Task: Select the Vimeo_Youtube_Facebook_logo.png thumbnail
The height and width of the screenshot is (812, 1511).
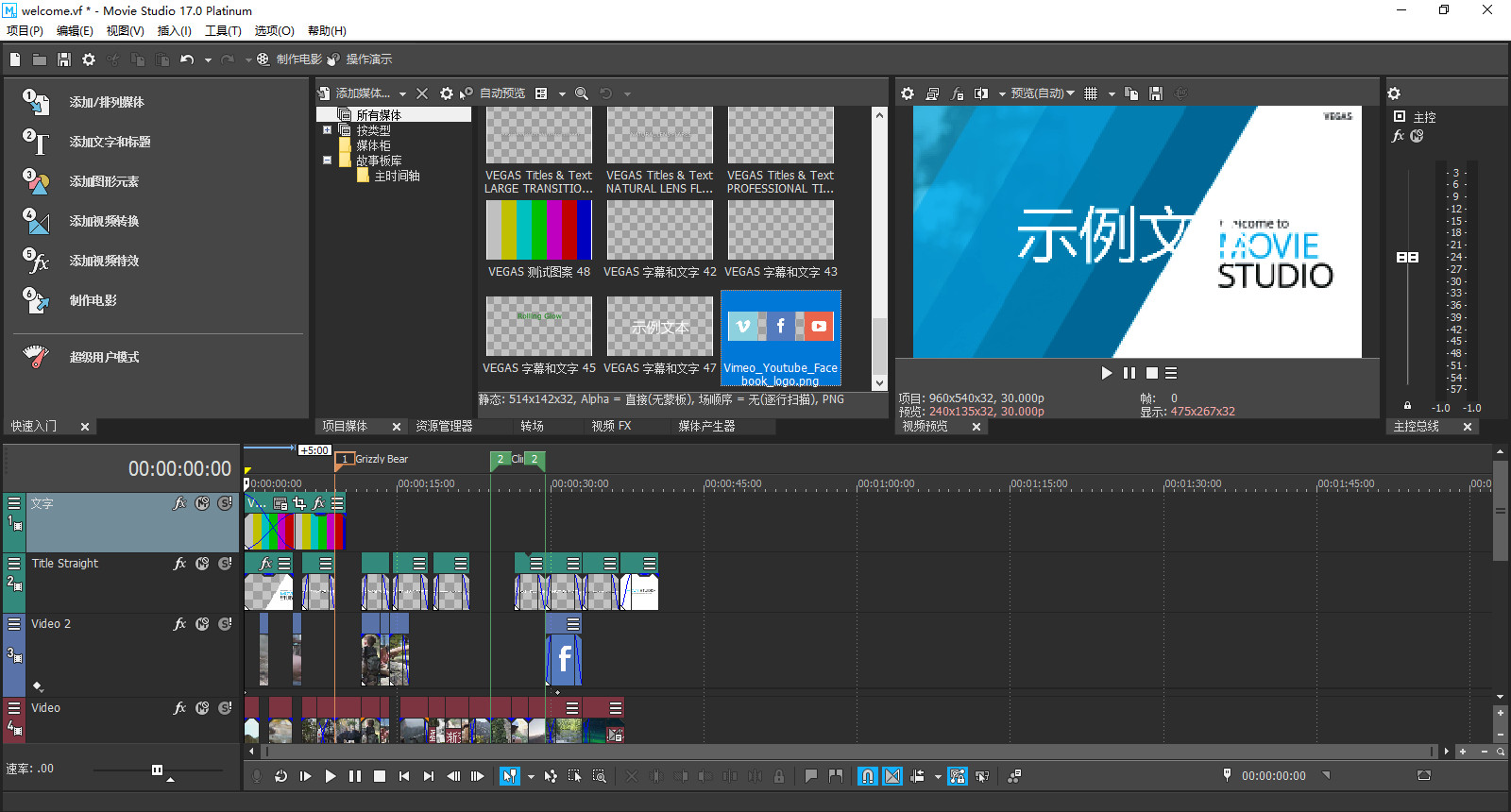Action: [x=780, y=339]
